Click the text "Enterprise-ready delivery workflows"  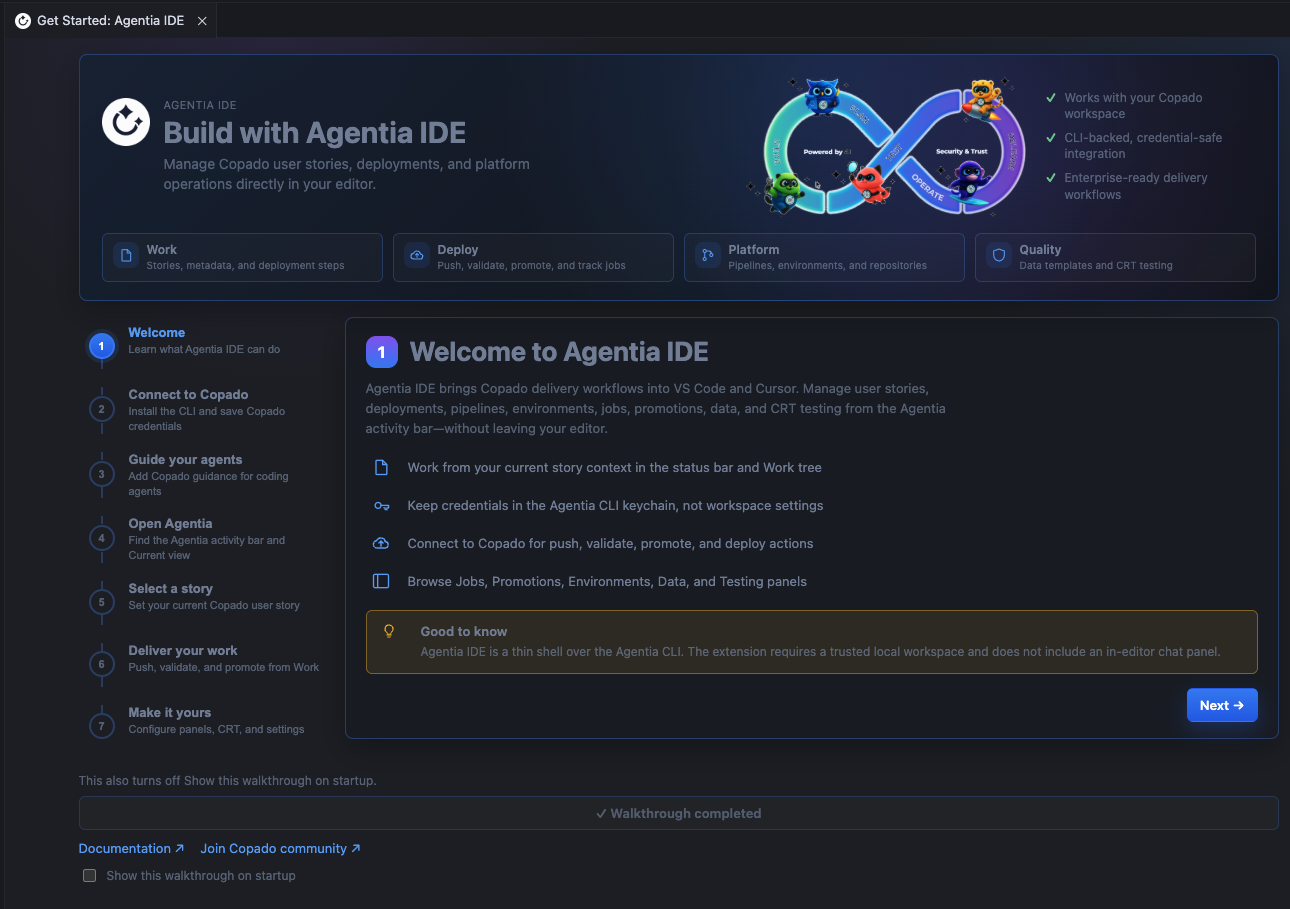[x=1136, y=186]
